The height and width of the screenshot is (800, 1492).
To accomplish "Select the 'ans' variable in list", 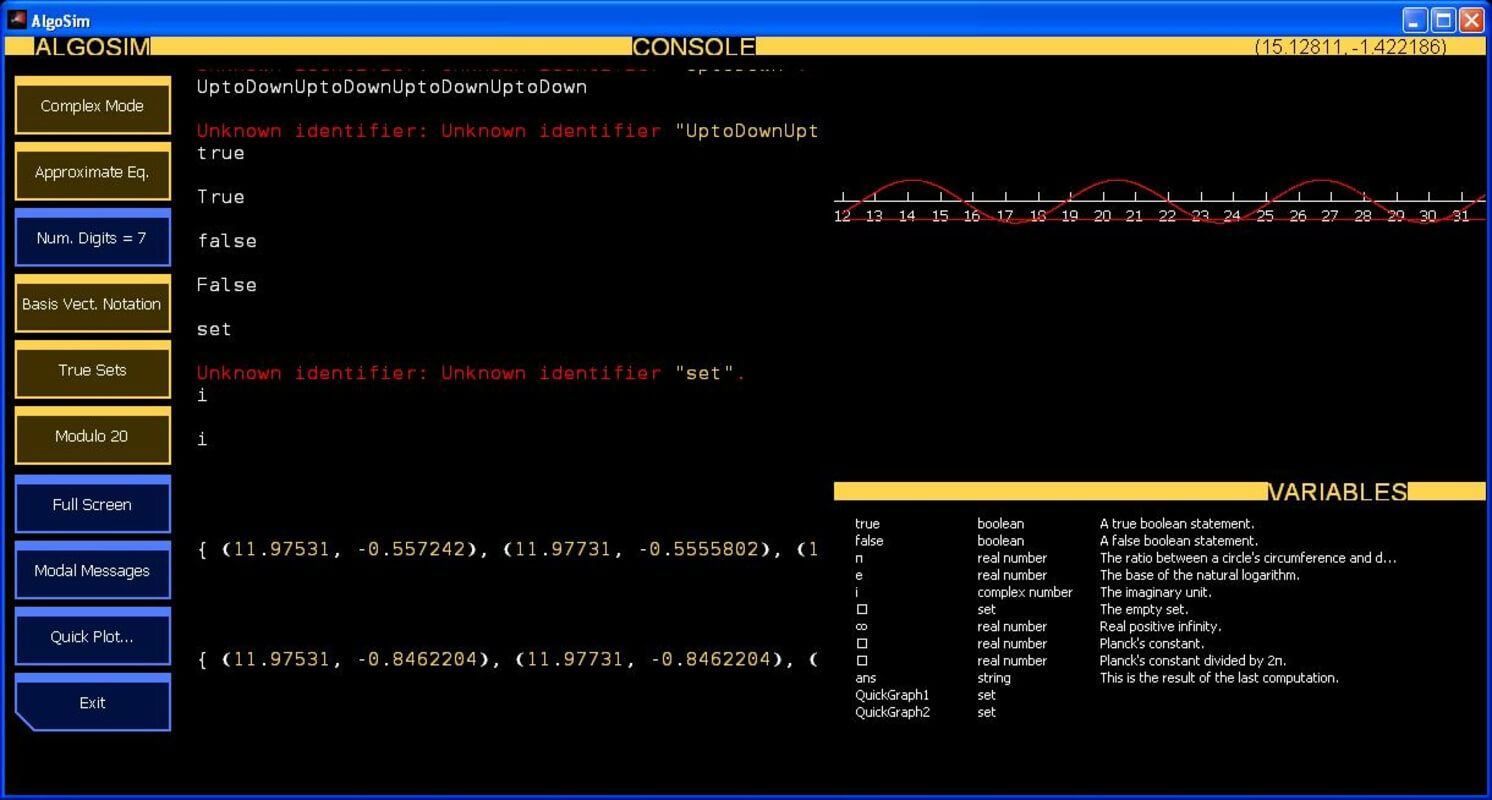I will 866,678.
